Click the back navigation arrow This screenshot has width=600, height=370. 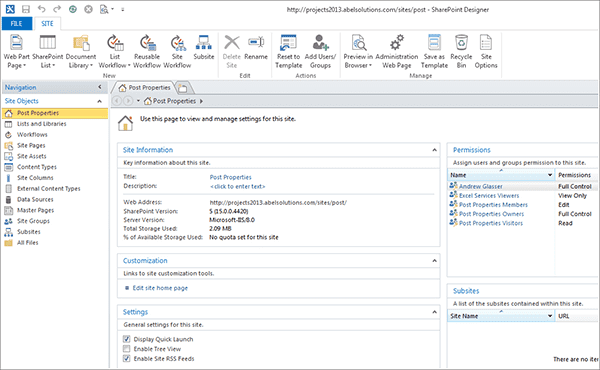tap(117, 101)
